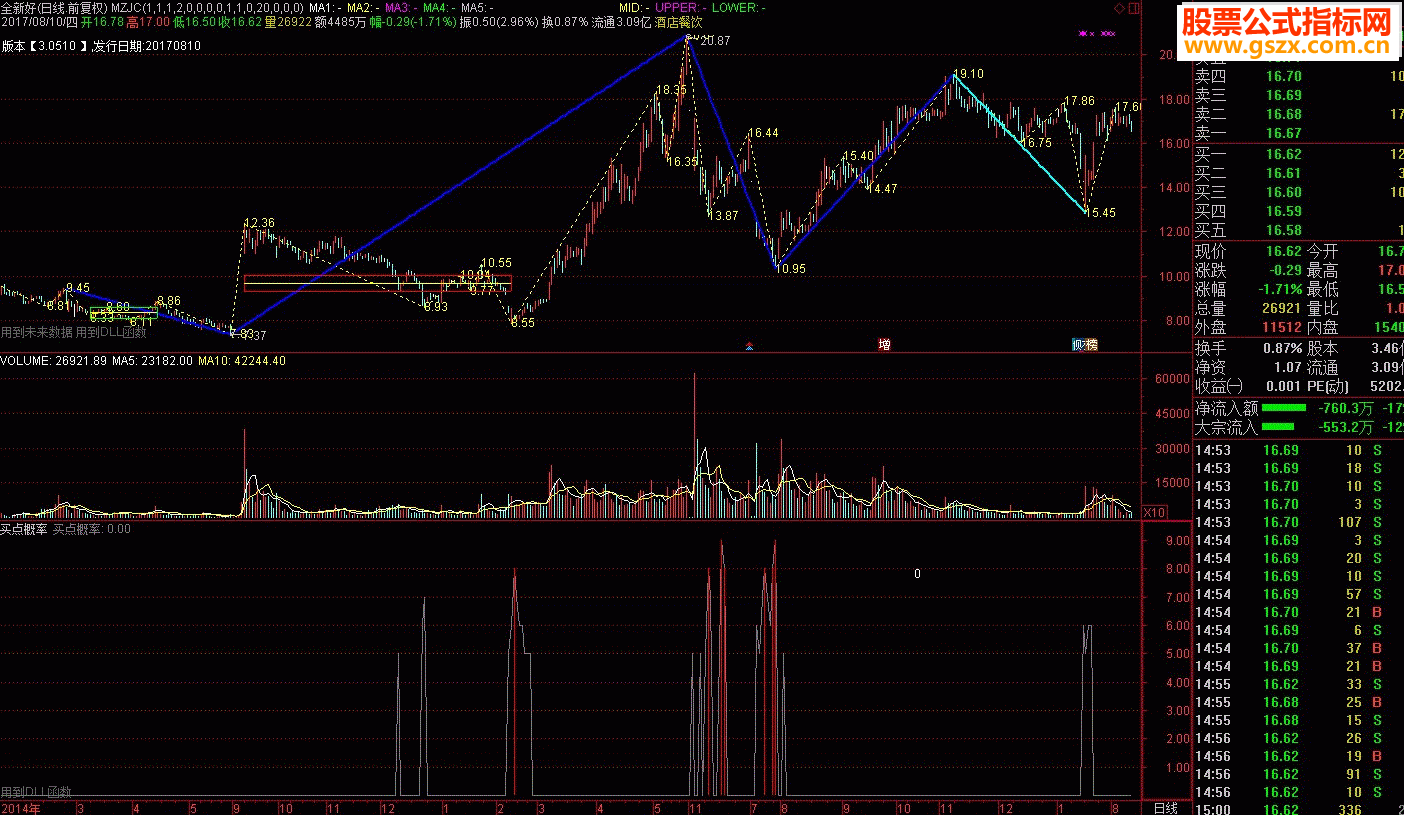This screenshot has width=1404, height=815.
Task: Select the 15:00 16.62 336 trade row
Action: [x=1298, y=807]
